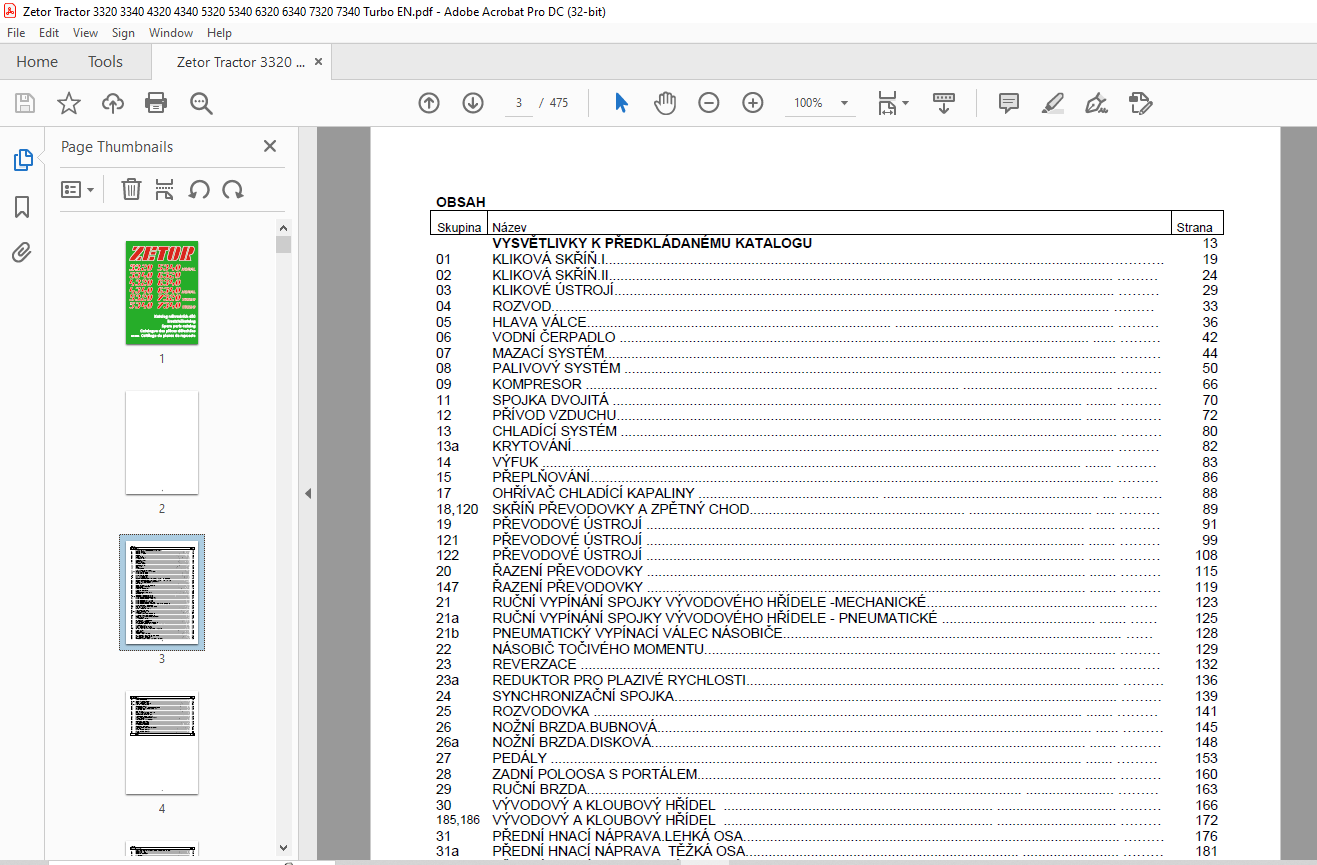The width and height of the screenshot is (1317, 865).
Task: Select the page 3 thumbnail
Action: coord(162,592)
